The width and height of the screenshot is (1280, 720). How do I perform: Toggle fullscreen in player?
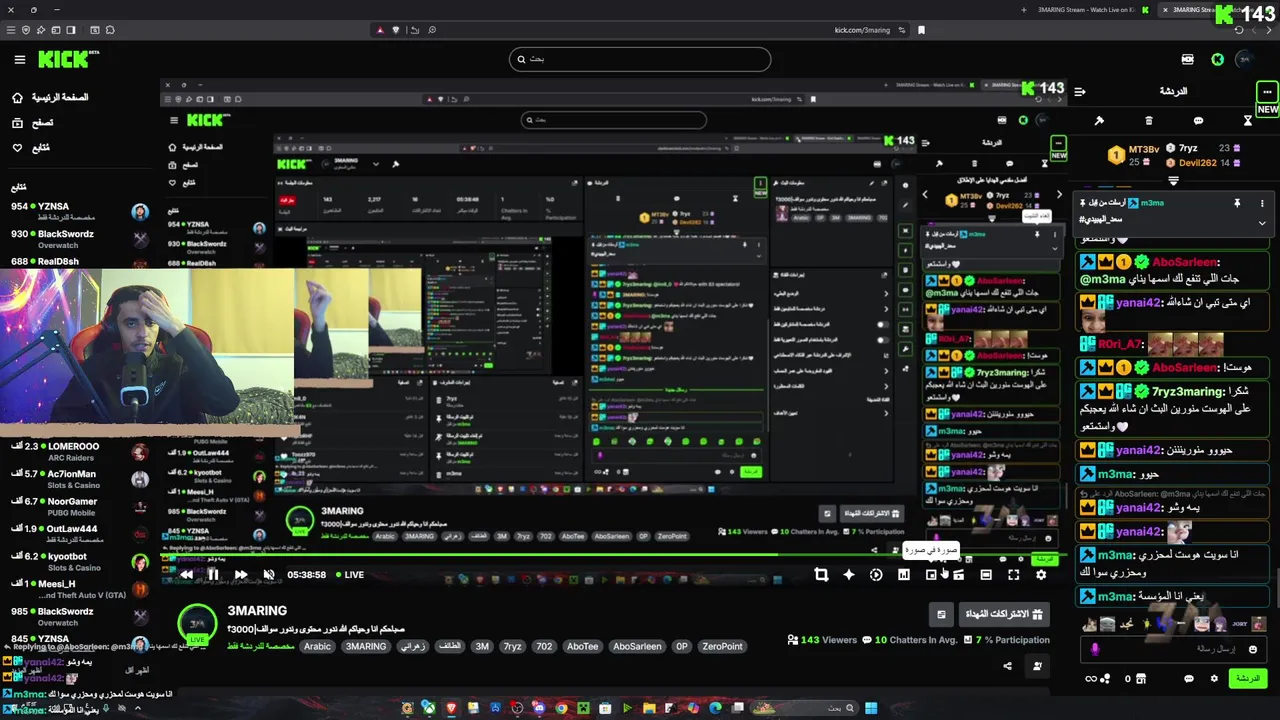1013,575
